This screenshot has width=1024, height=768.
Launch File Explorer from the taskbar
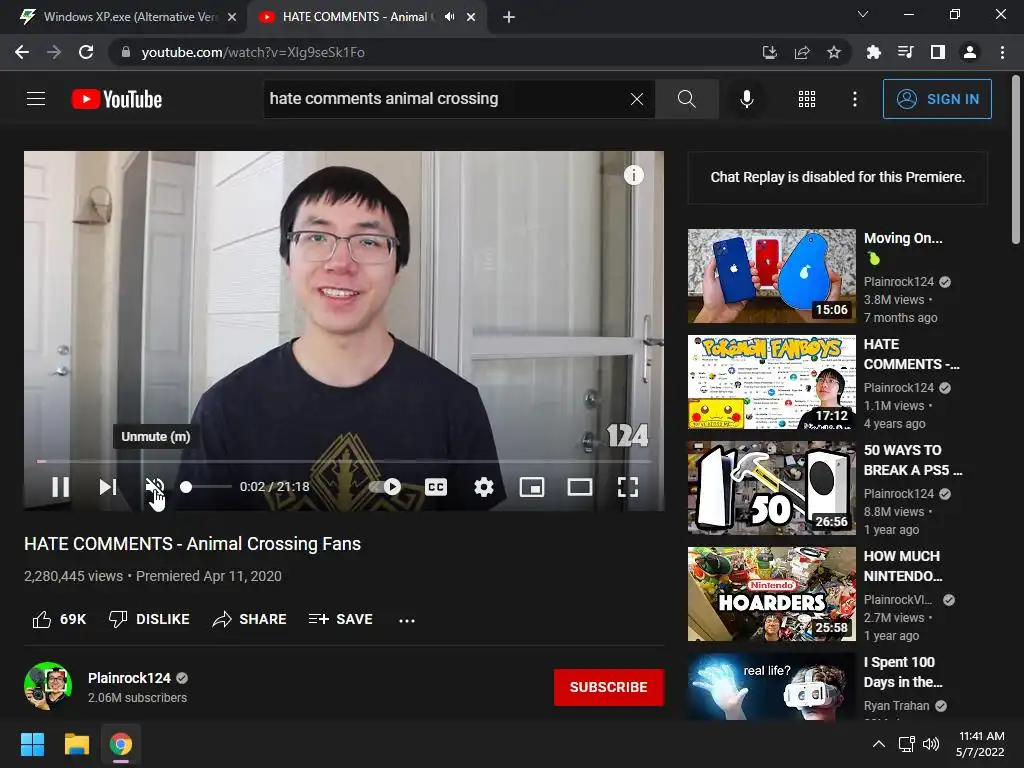(76, 744)
